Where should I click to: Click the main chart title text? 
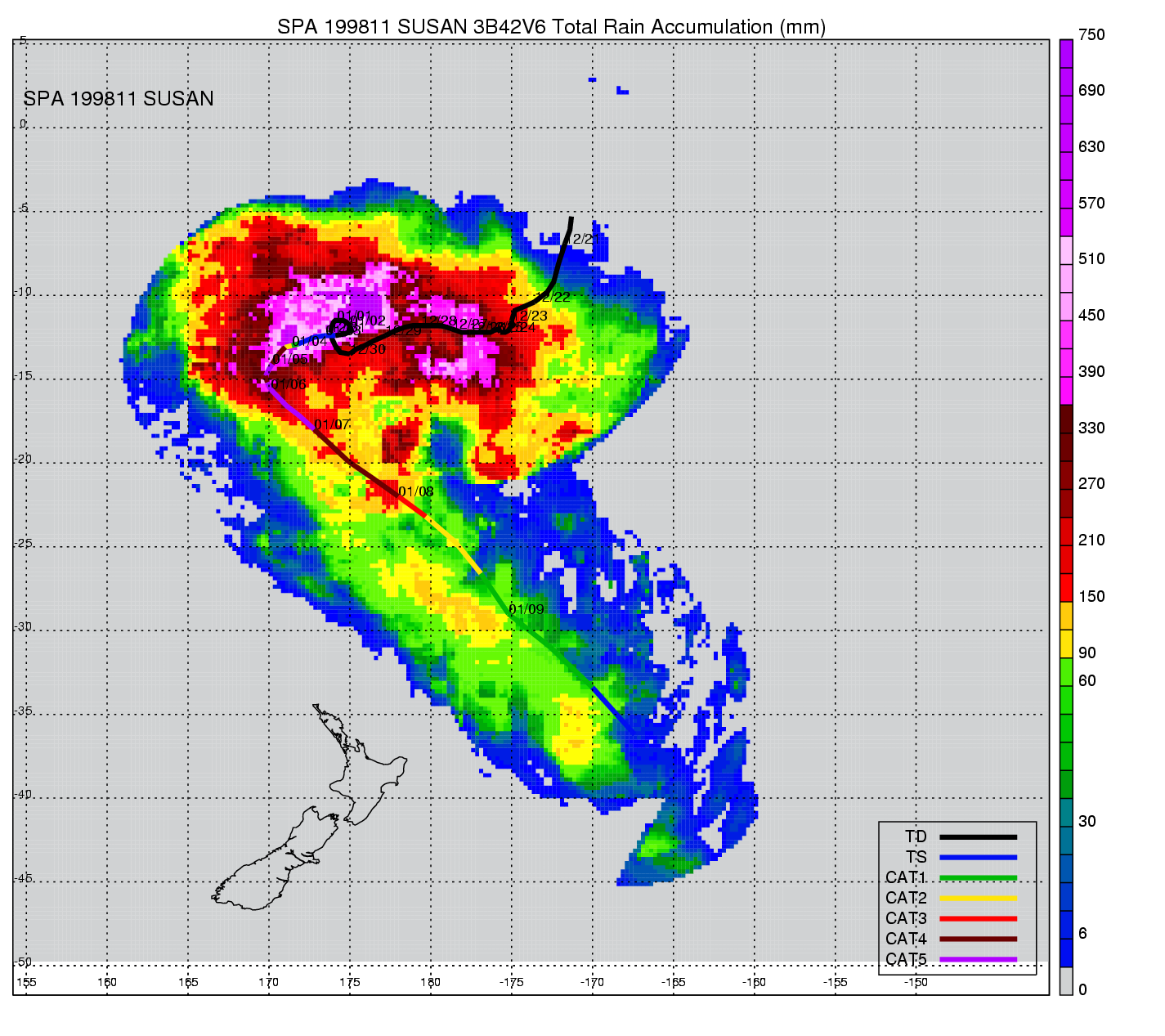(551, 27)
